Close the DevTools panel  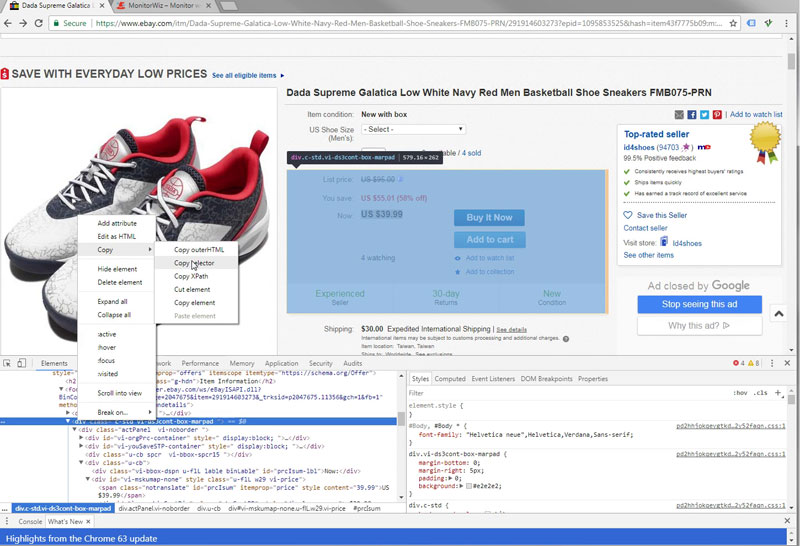[x=787, y=363]
